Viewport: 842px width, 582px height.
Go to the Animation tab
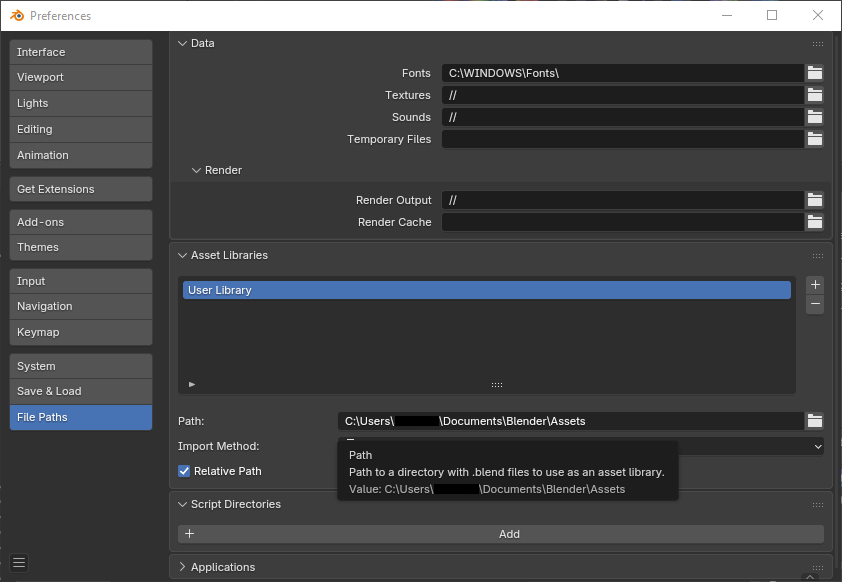(x=81, y=155)
